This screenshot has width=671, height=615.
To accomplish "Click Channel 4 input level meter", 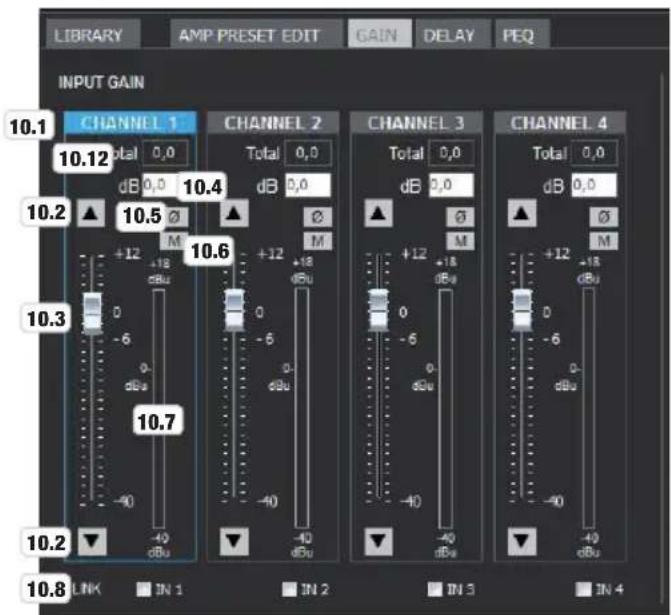I will 589,409.
